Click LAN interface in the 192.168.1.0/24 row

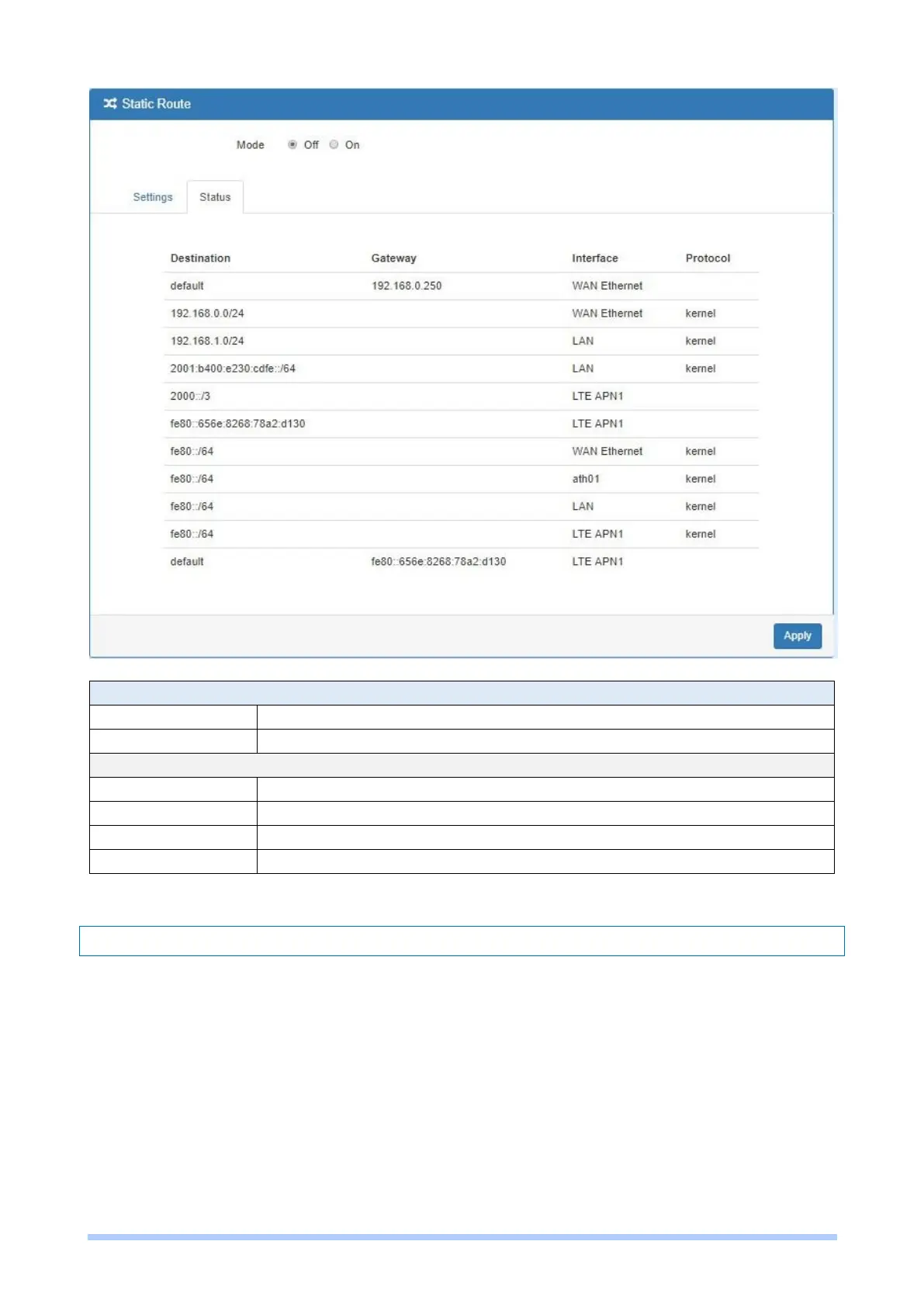[x=583, y=341]
